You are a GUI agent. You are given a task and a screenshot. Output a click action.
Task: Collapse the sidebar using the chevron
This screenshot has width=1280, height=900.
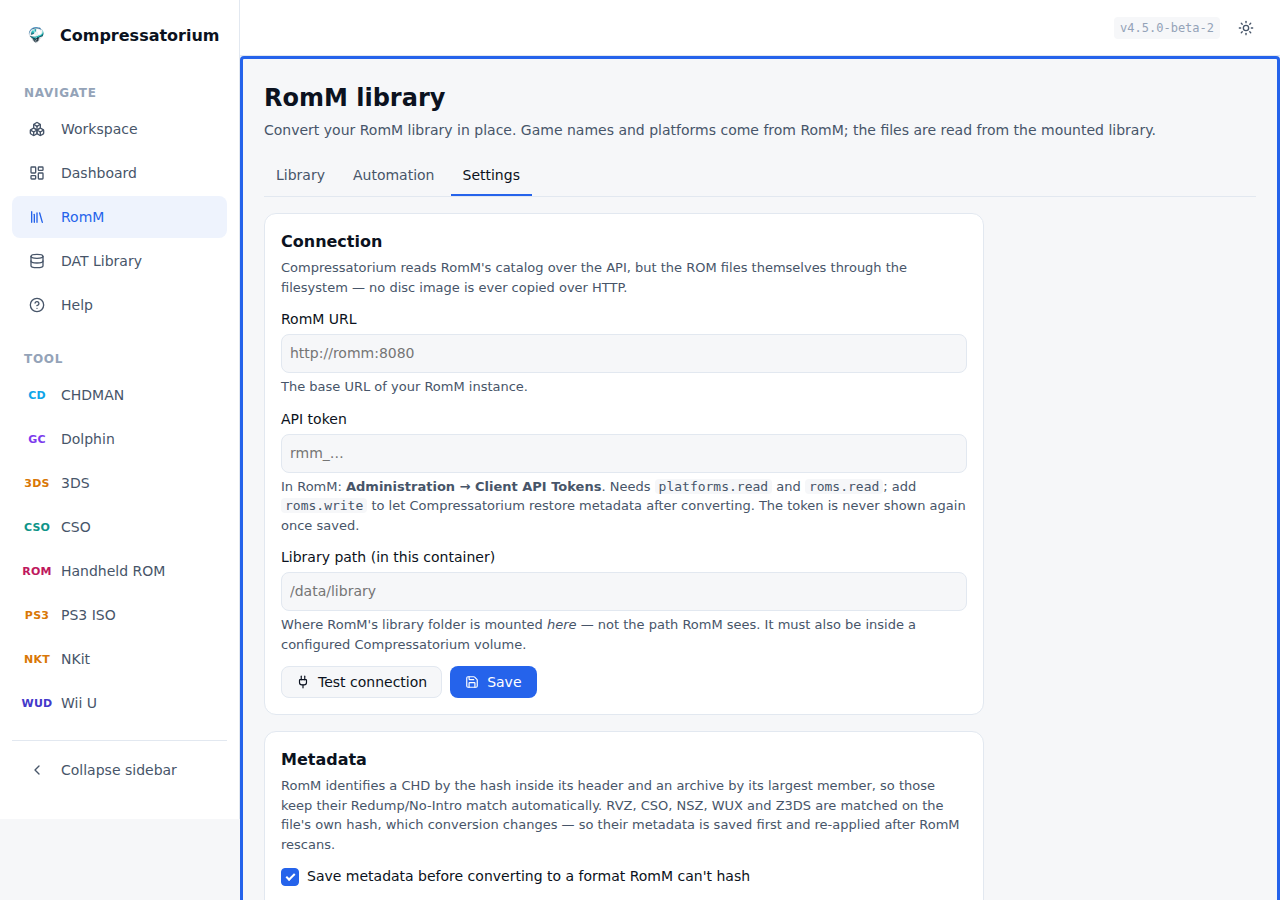[x=37, y=770]
